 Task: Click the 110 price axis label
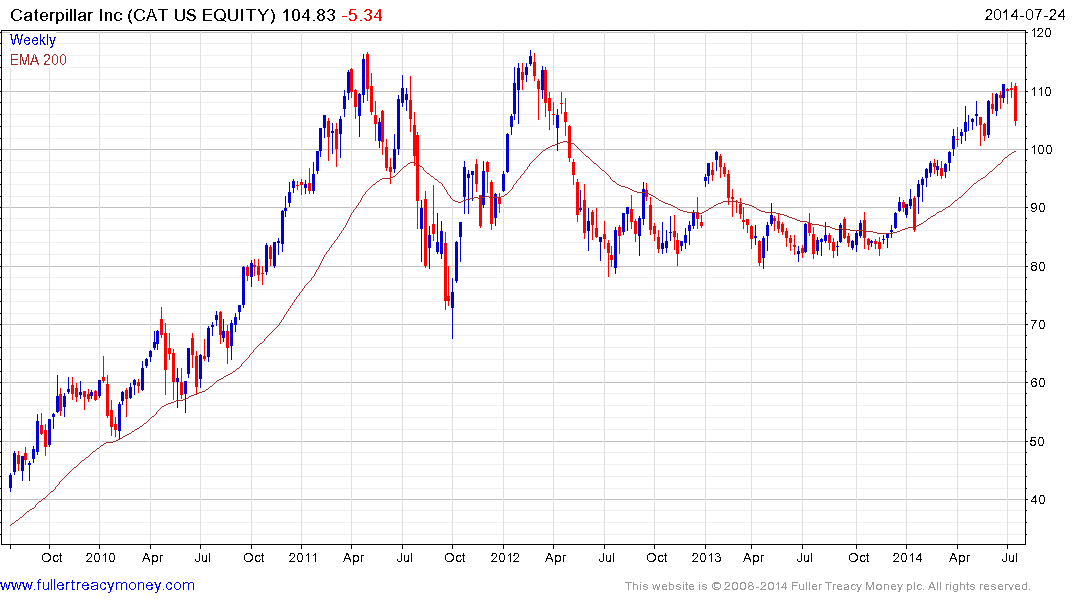(x=1042, y=91)
